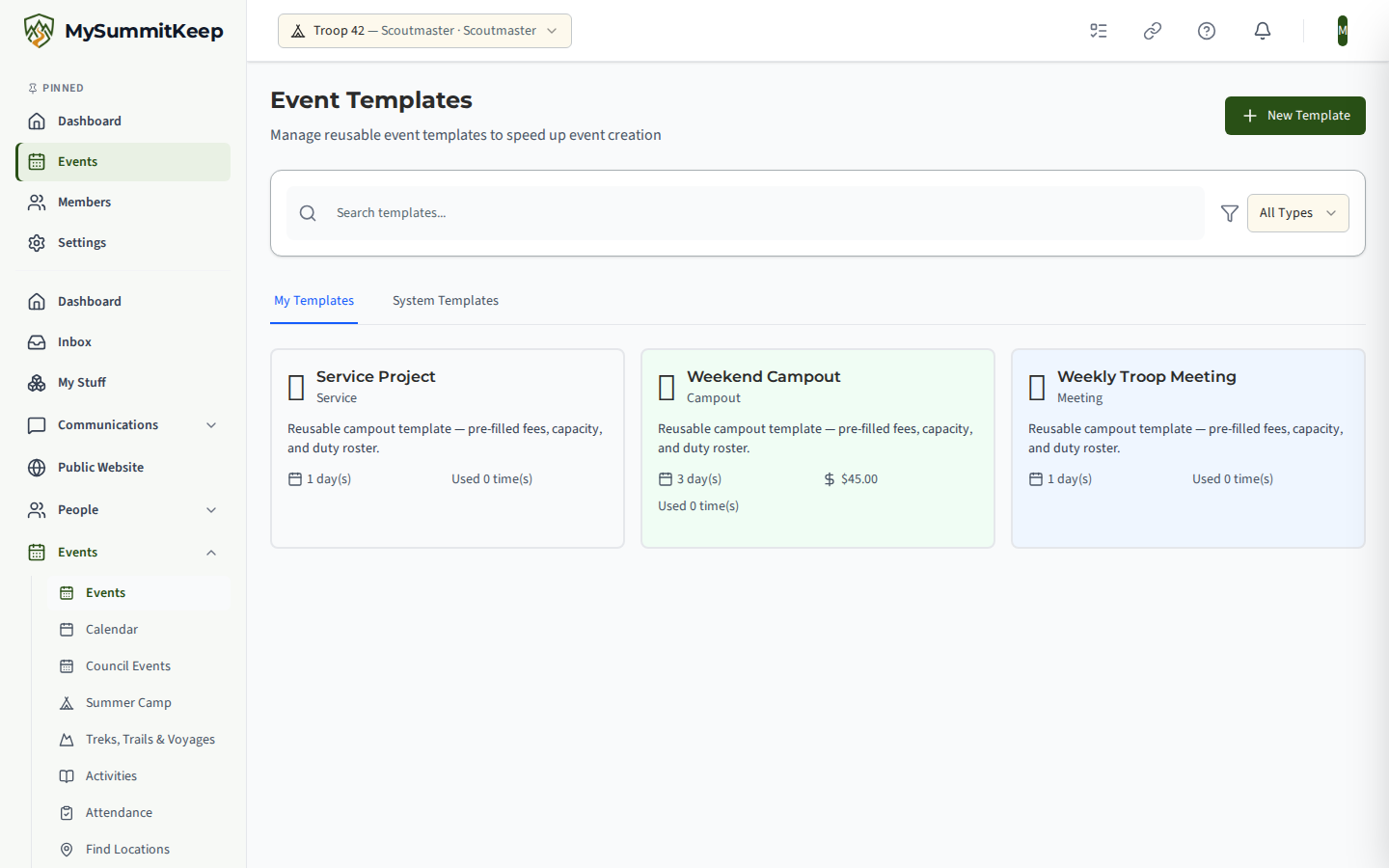Open the Calendar submenu item
This screenshot has height=868, width=1389.
click(x=139, y=630)
